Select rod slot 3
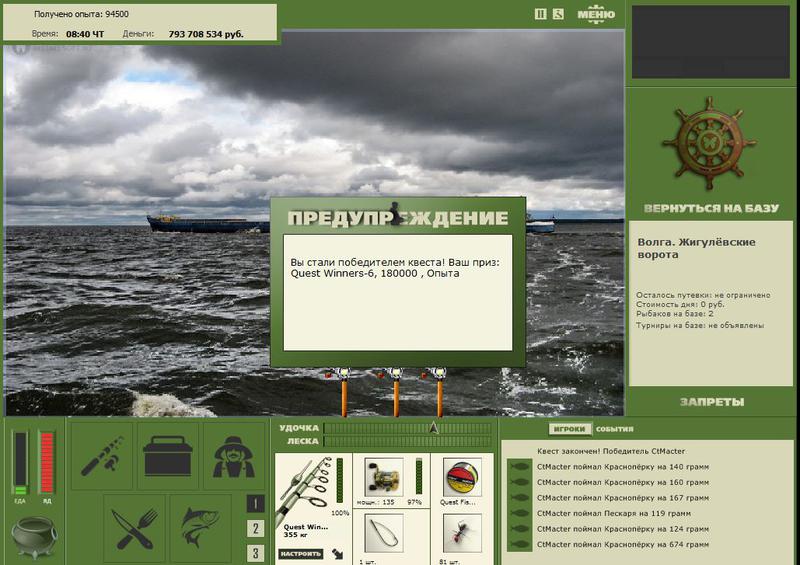Viewport: 800px width, 565px height. (x=256, y=553)
